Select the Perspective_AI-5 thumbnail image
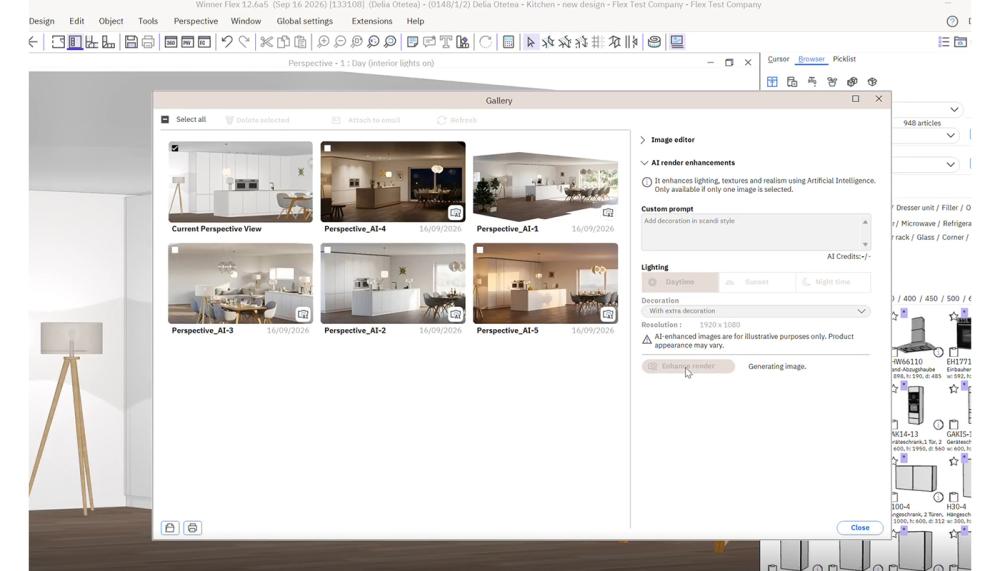The height and width of the screenshot is (571, 1000). tap(545, 283)
